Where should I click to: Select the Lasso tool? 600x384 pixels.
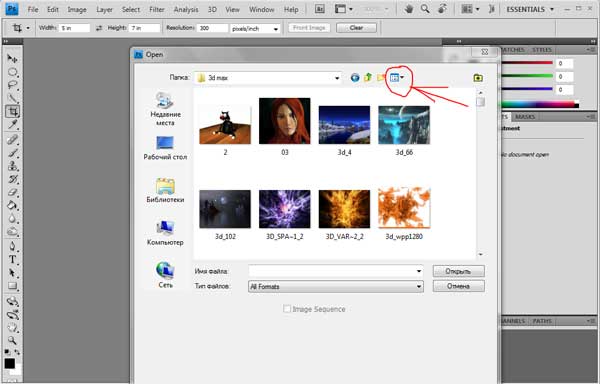pos(12,85)
